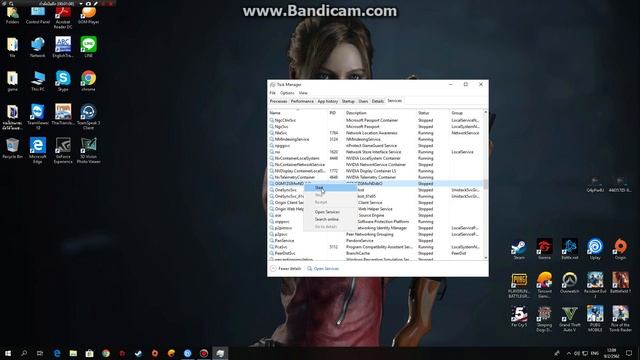Select the NlaSvc service row
The height and width of the screenshot is (360, 640).
(x=376, y=133)
